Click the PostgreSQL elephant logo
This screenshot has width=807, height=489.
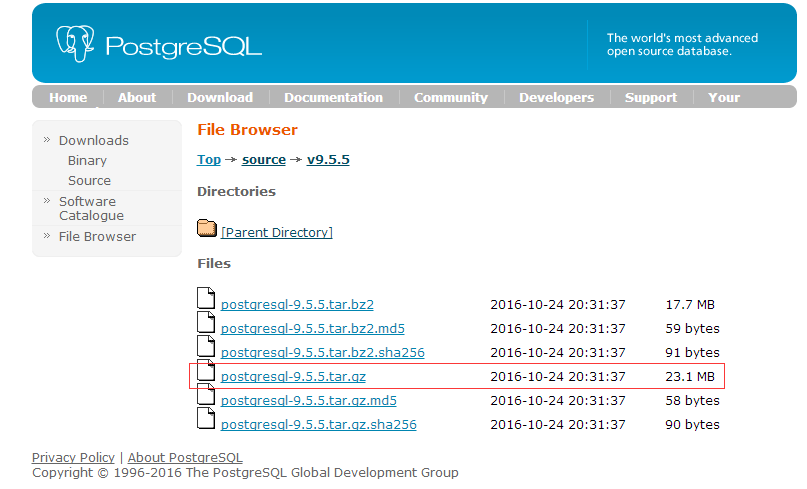click(x=79, y=43)
